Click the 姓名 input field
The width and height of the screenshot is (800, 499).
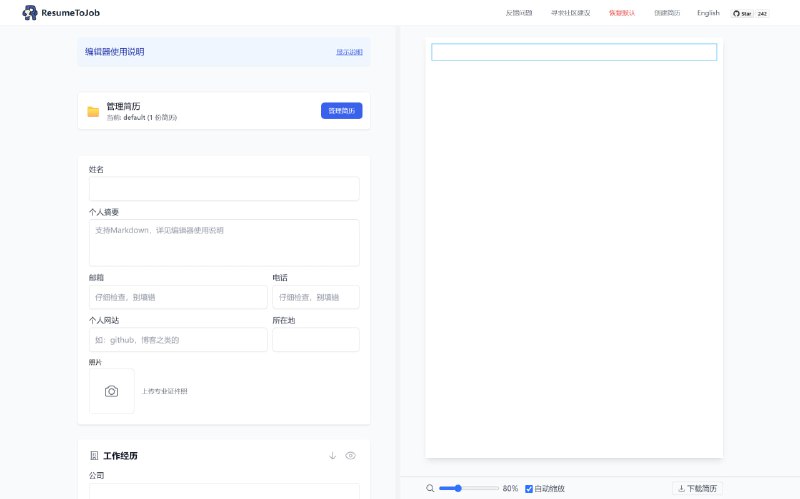tap(224, 189)
